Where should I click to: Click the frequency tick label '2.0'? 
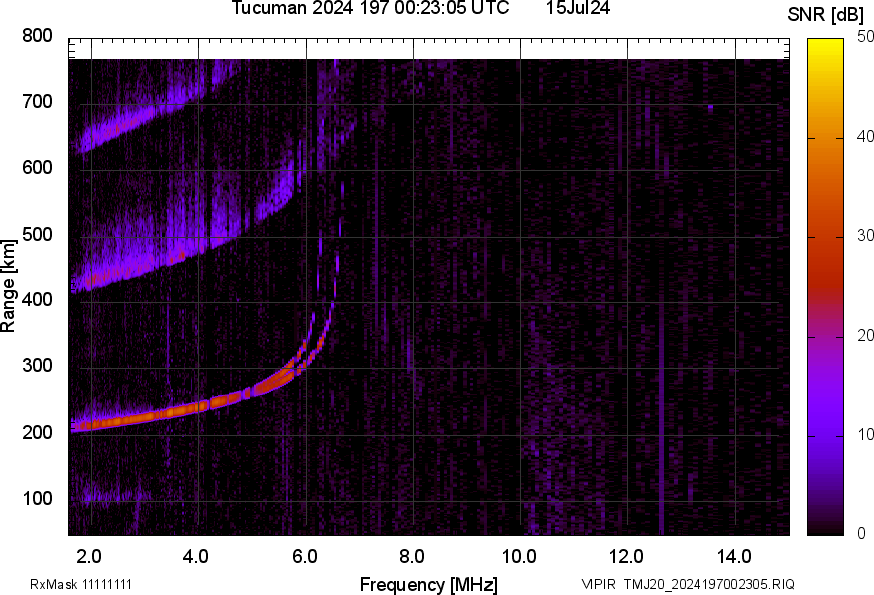click(89, 557)
